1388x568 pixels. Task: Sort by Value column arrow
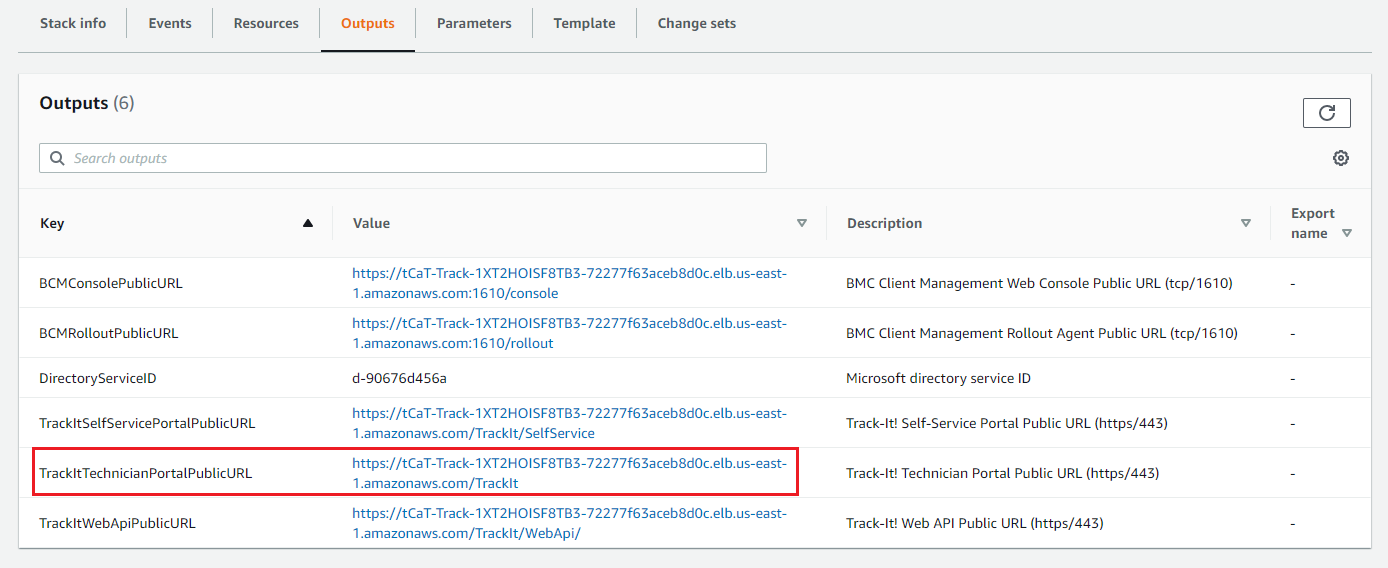(801, 223)
